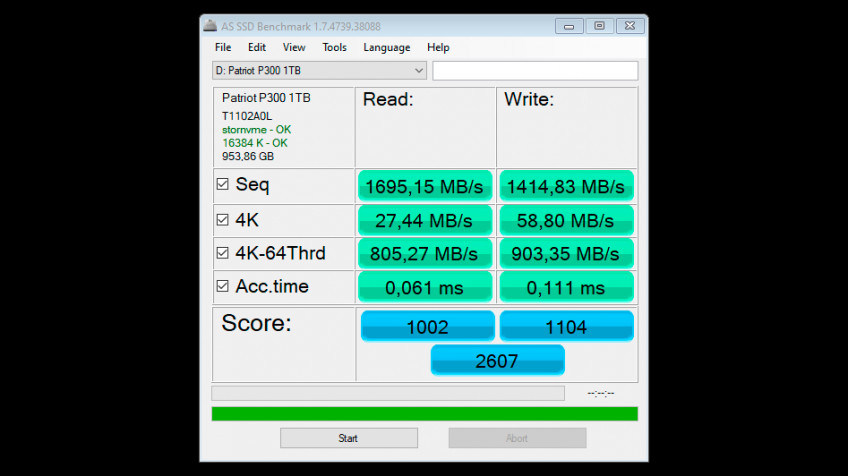Click the 953,86 GB capacity text
Screen dimensions: 848x476
point(248,156)
